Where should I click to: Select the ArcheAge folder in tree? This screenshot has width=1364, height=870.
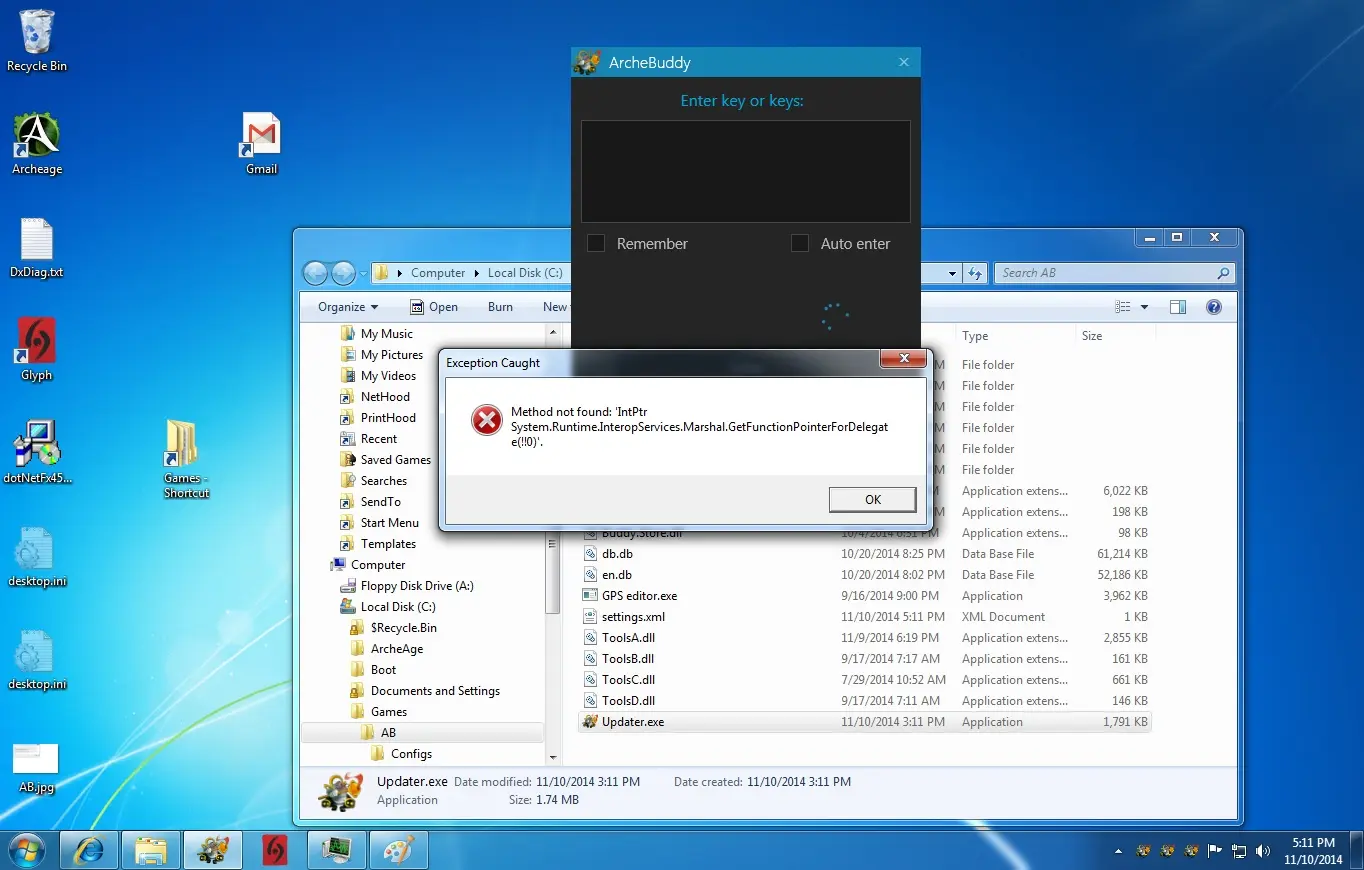(397, 649)
